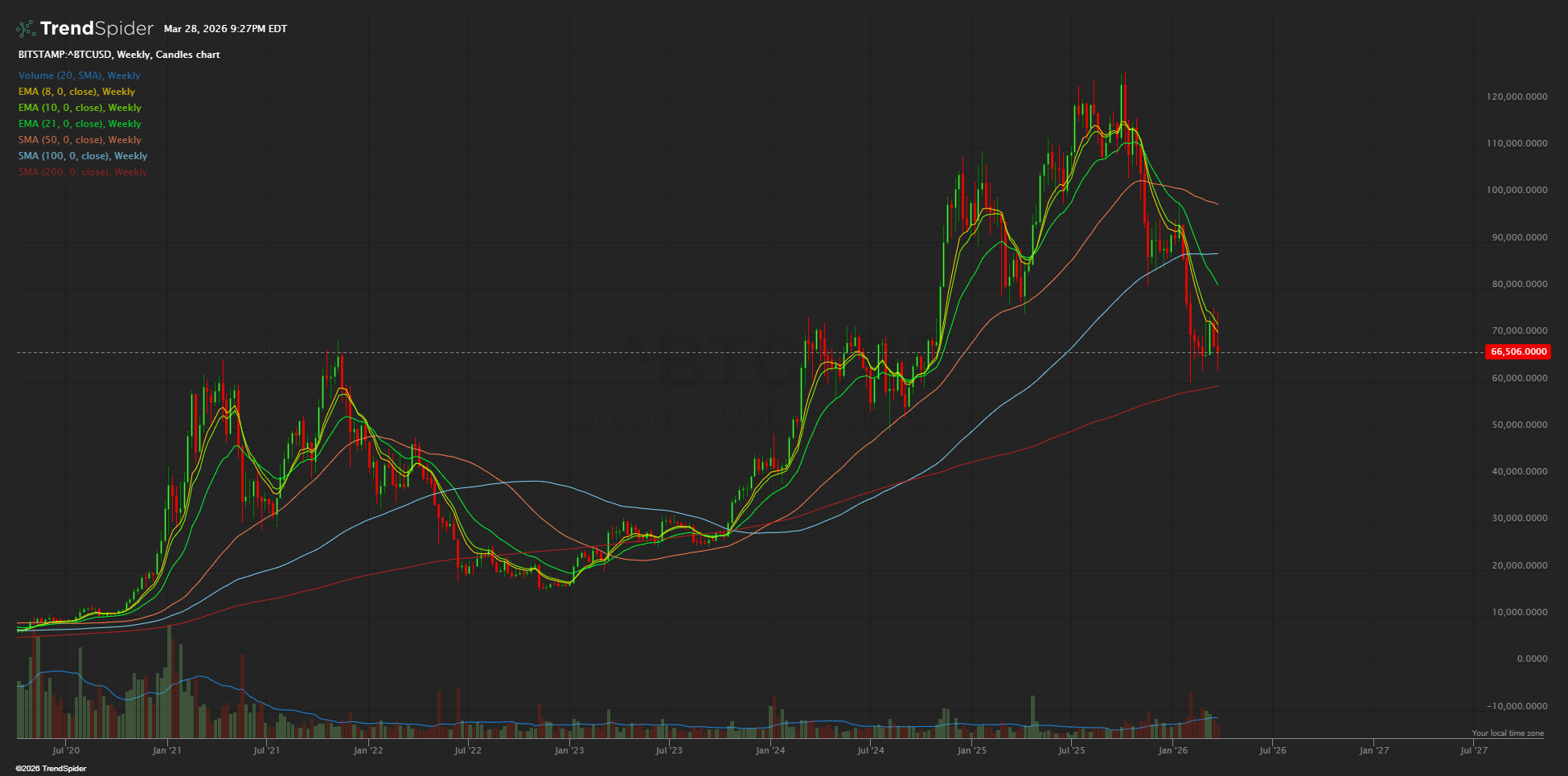Toggle the Volume (20, SMA) legend entry

pyautogui.click(x=80, y=76)
